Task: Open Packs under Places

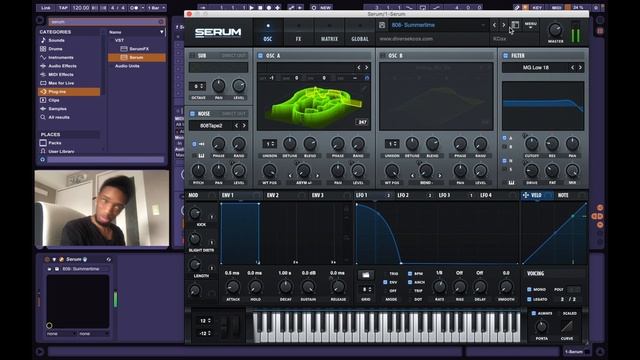Action: (x=55, y=143)
